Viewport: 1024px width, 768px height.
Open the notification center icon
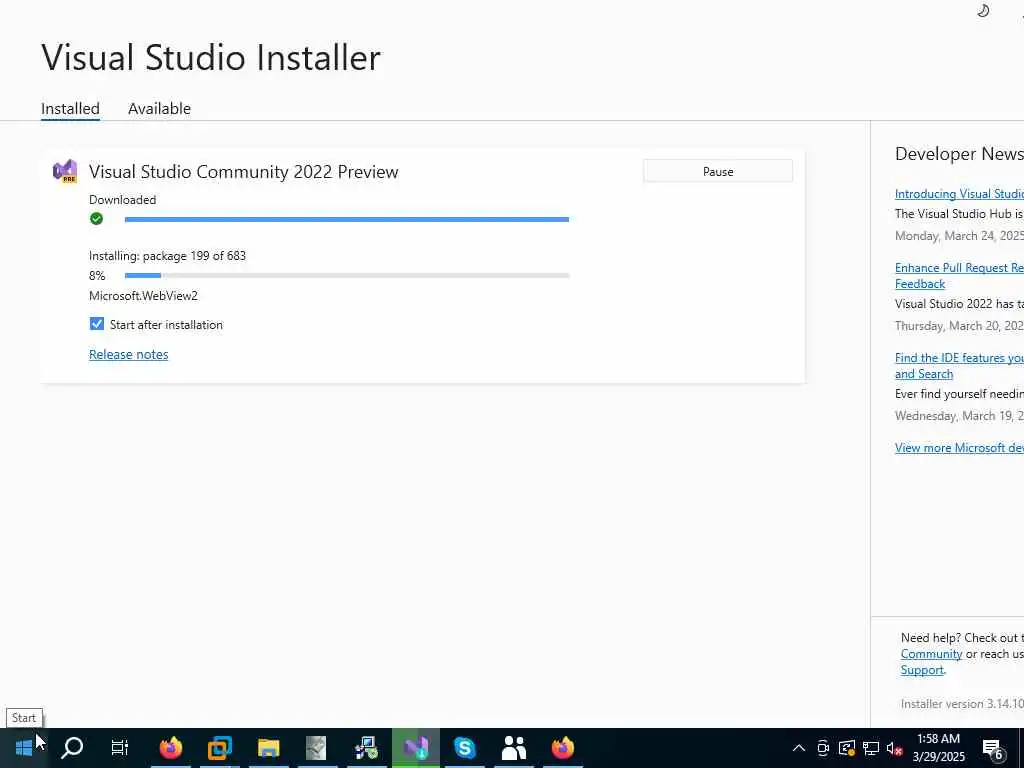993,749
